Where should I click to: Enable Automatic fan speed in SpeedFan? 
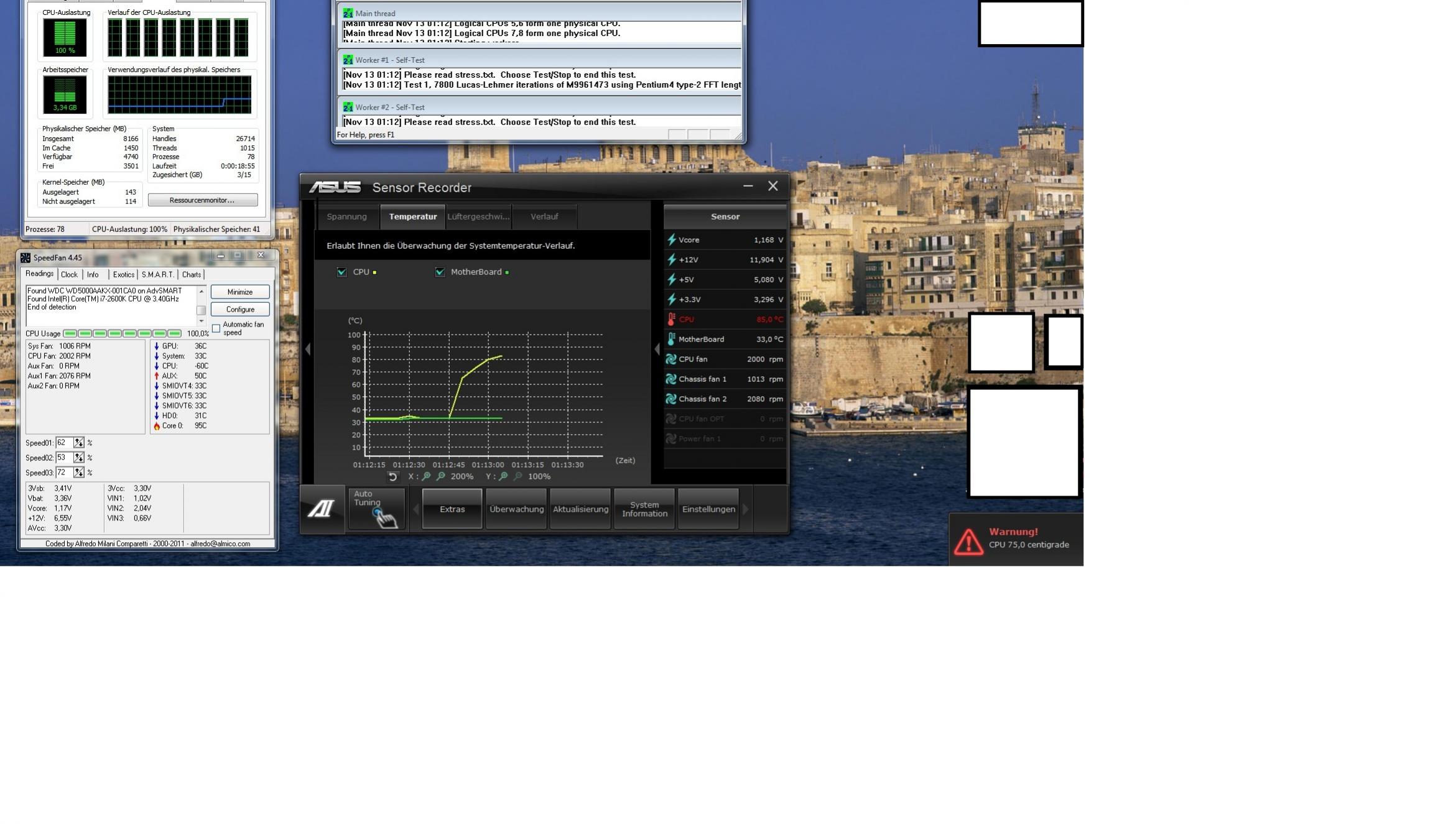(216, 328)
